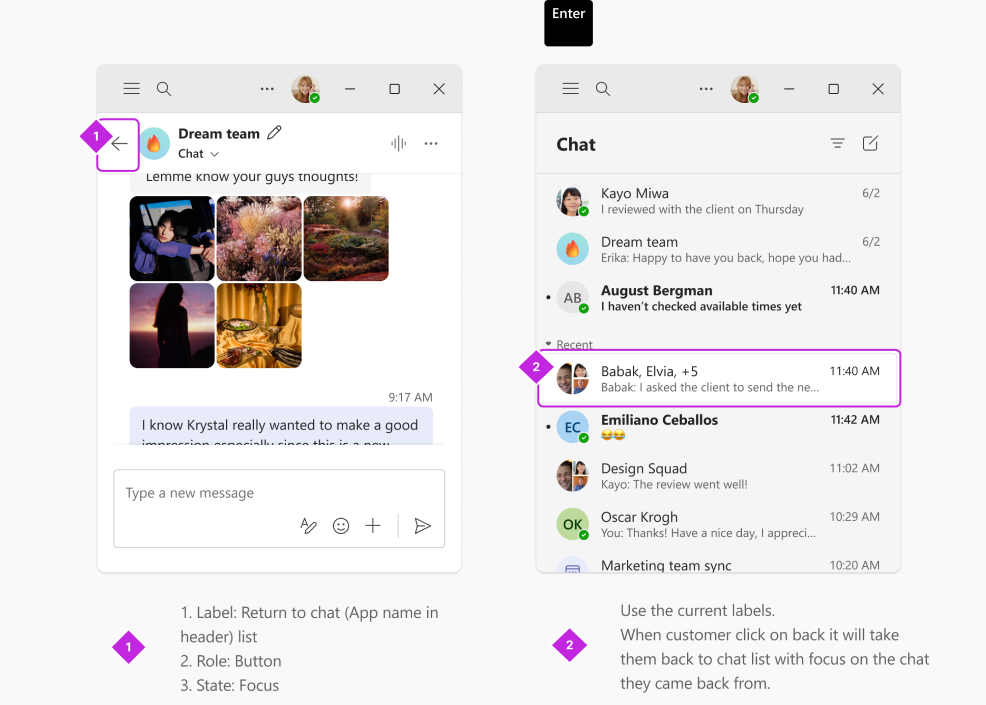Open sunset garden photo thumbnail

[x=346, y=238]
